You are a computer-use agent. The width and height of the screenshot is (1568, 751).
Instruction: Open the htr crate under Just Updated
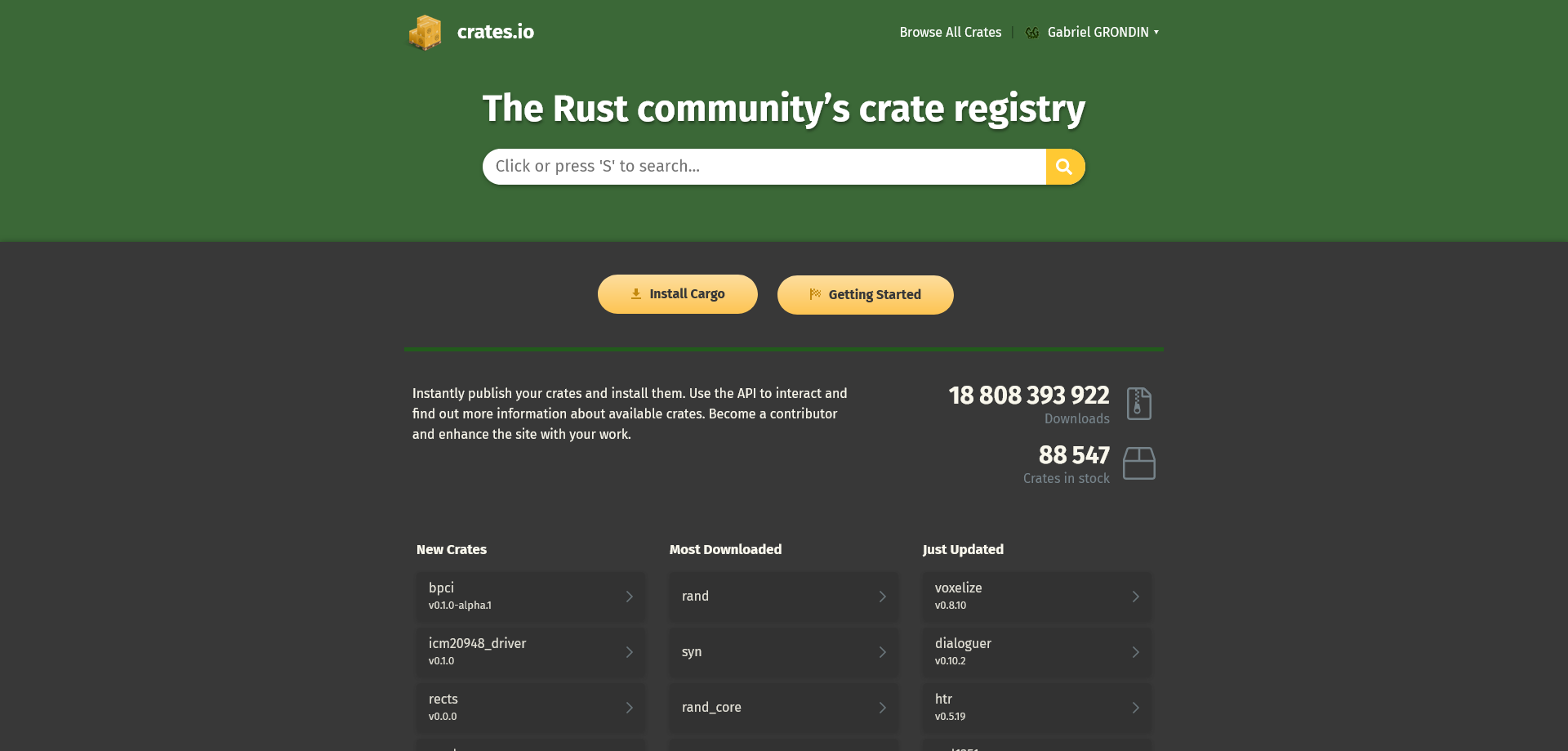[1036, 708]
